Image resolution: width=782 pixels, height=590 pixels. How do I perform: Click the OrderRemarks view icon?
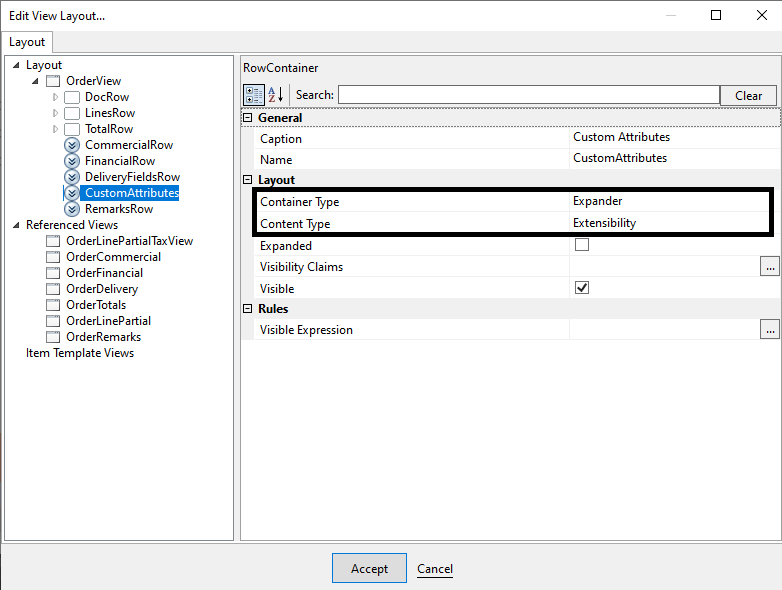click(x=53, y=337)
